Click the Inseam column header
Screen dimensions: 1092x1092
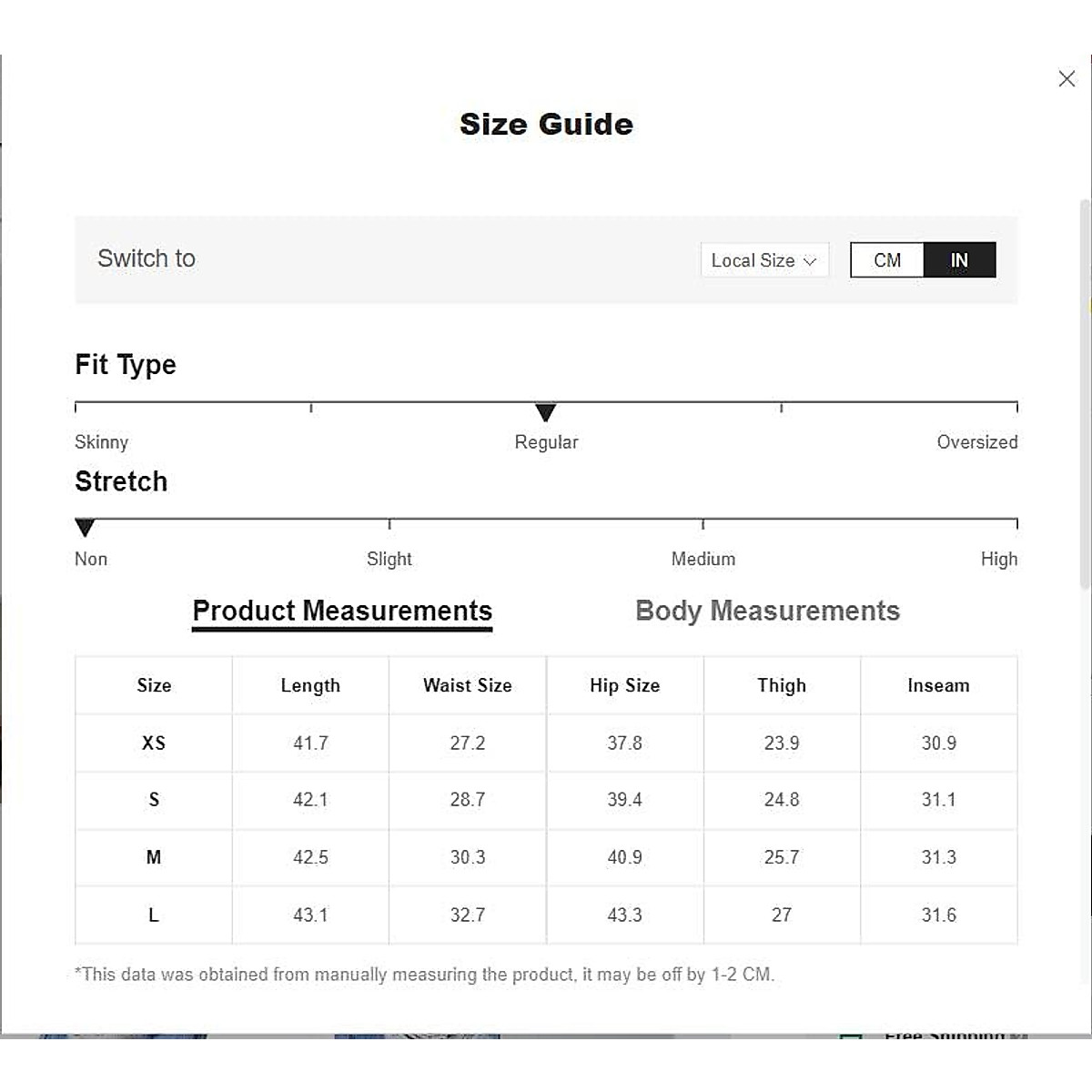pos(938,685)
